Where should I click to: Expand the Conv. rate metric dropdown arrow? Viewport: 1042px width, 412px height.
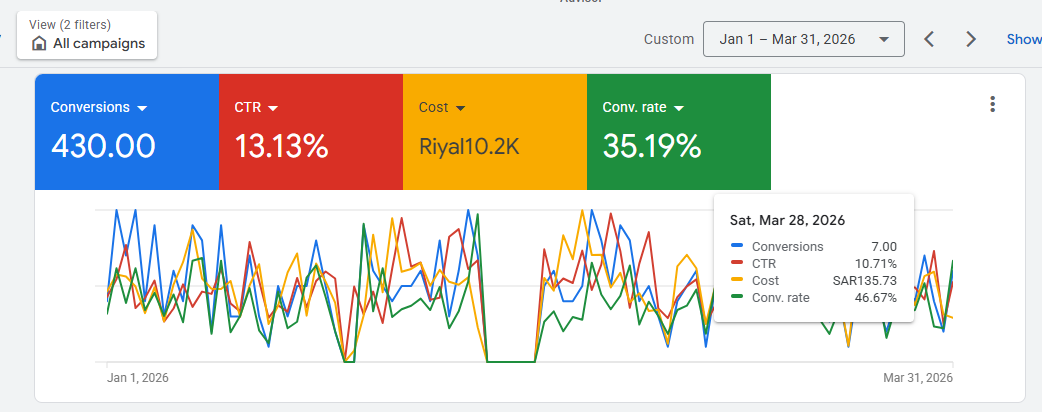pyautogui.click(x=678, y=108)
